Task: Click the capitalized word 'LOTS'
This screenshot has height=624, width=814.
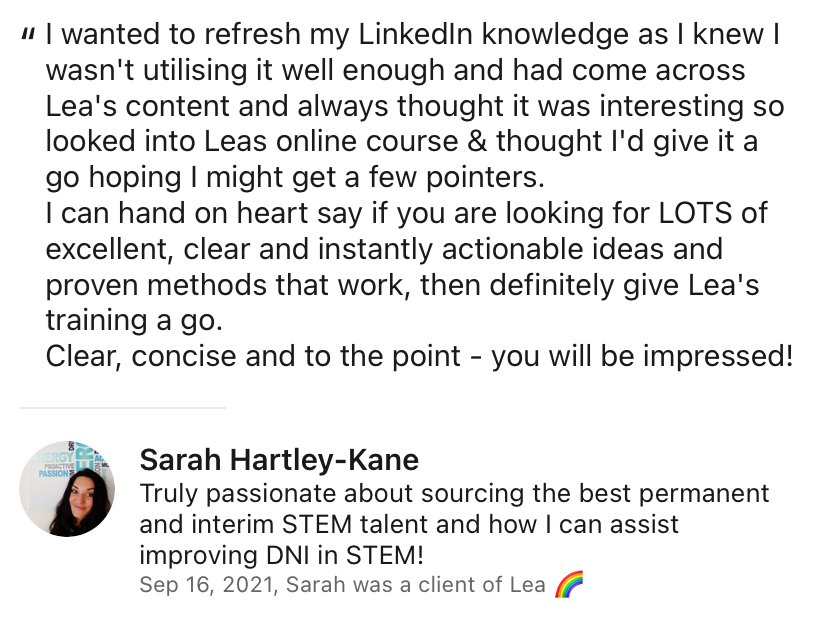Action: pos(696,213)
